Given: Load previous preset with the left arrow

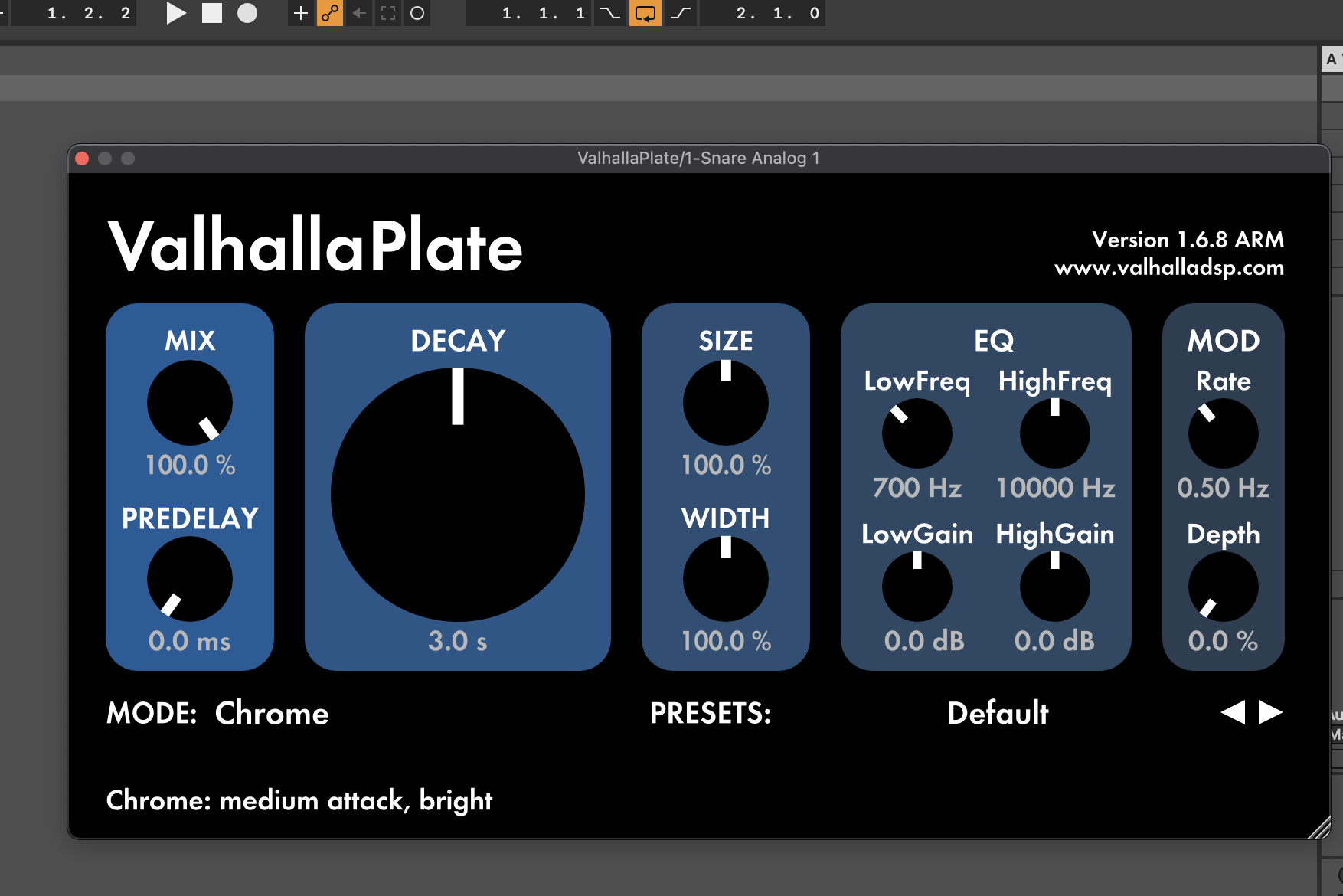Looking at the screenshot, I should tap(1235, 712).
